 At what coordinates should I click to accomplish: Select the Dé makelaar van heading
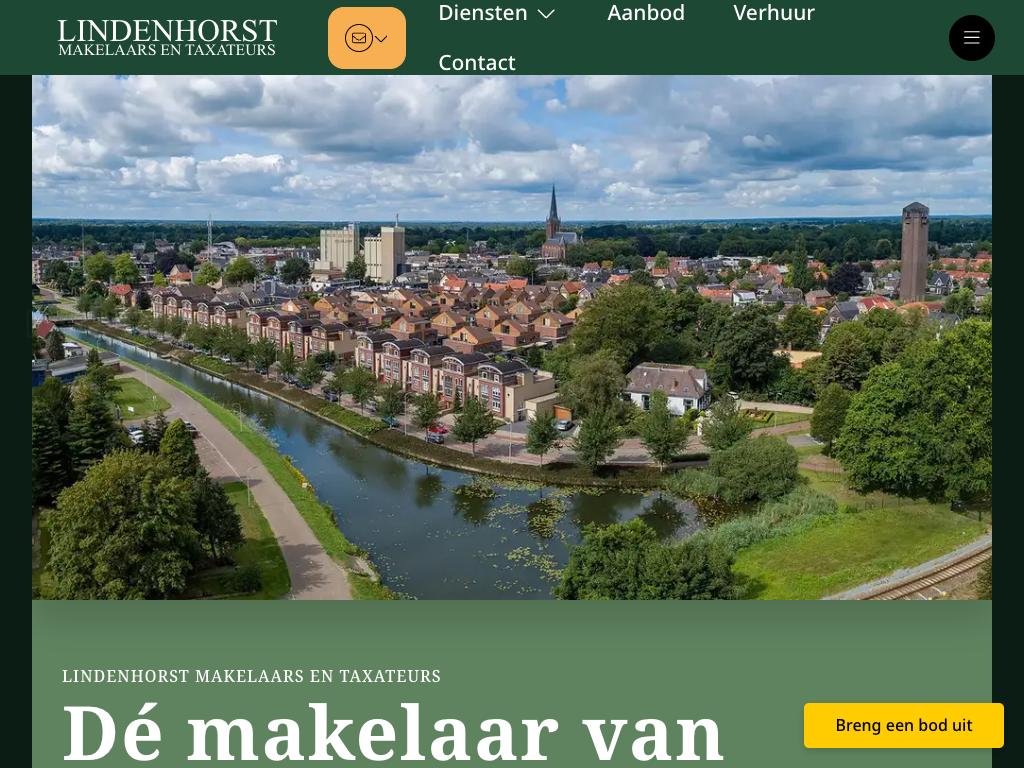click(392, 733)
